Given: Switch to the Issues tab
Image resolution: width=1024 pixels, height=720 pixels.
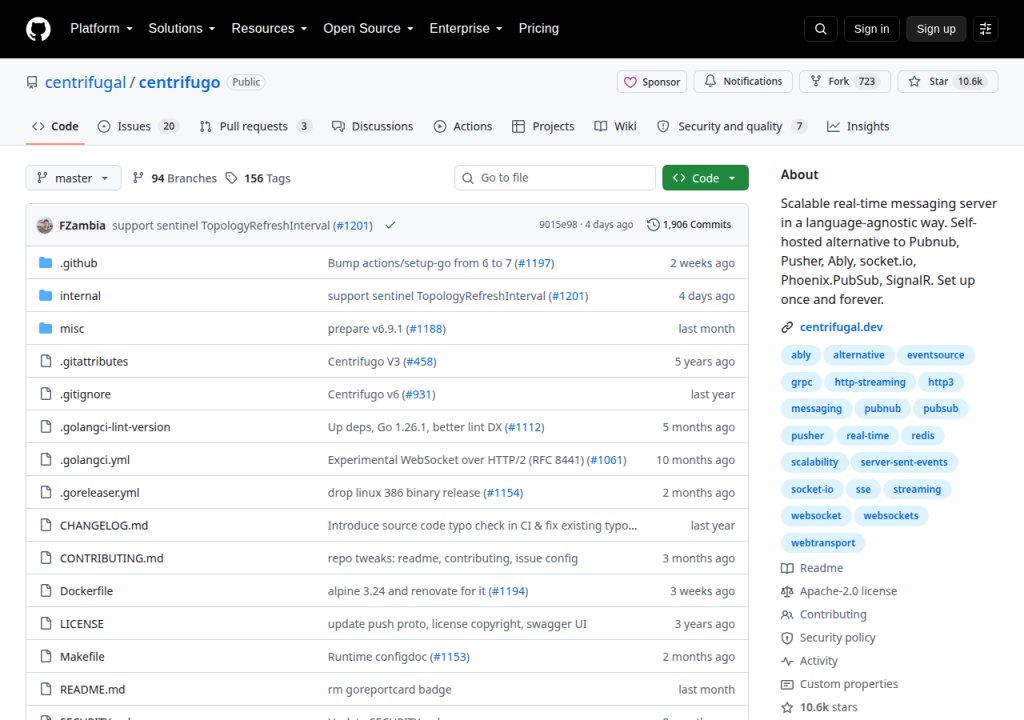Looking at the screenshot, I should [138, 127].
